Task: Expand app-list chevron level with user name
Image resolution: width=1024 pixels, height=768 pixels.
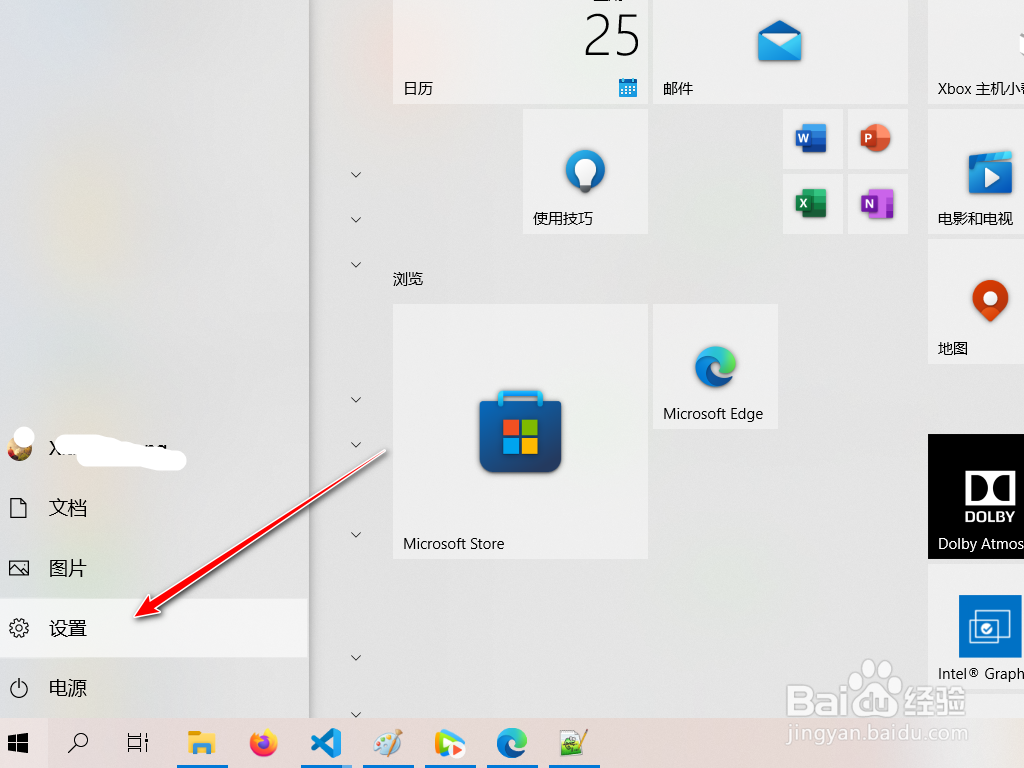Action: pos(356,445)
